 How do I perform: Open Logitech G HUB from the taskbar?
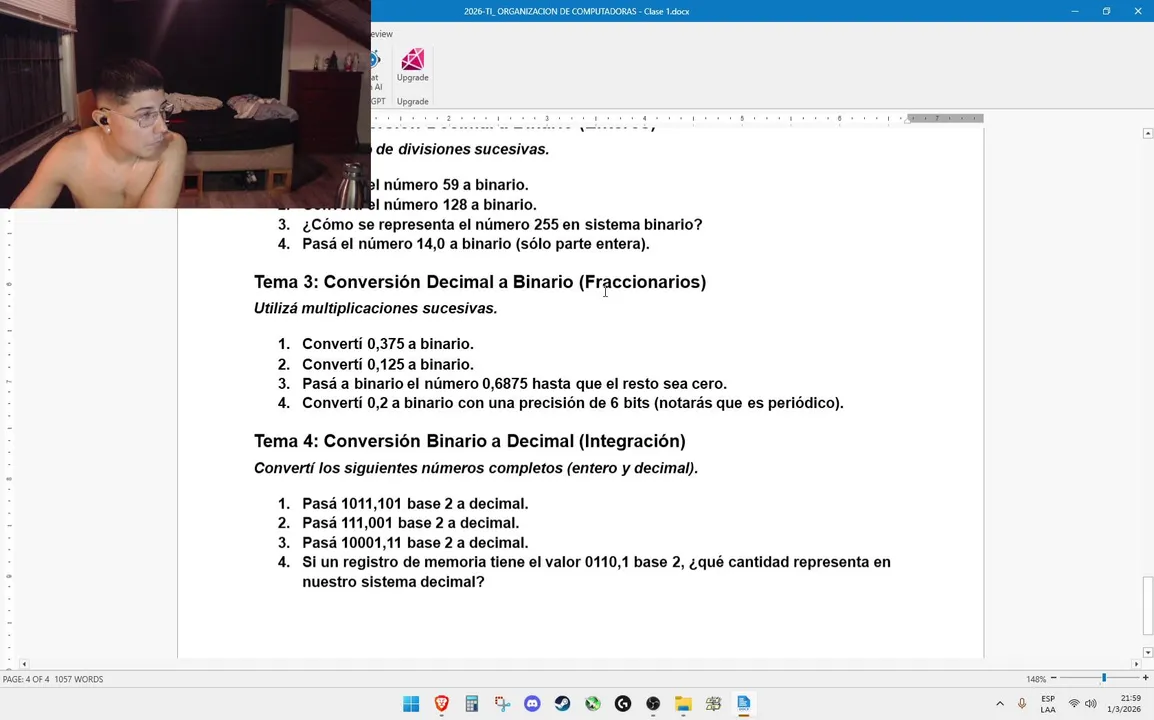[623, 704]
